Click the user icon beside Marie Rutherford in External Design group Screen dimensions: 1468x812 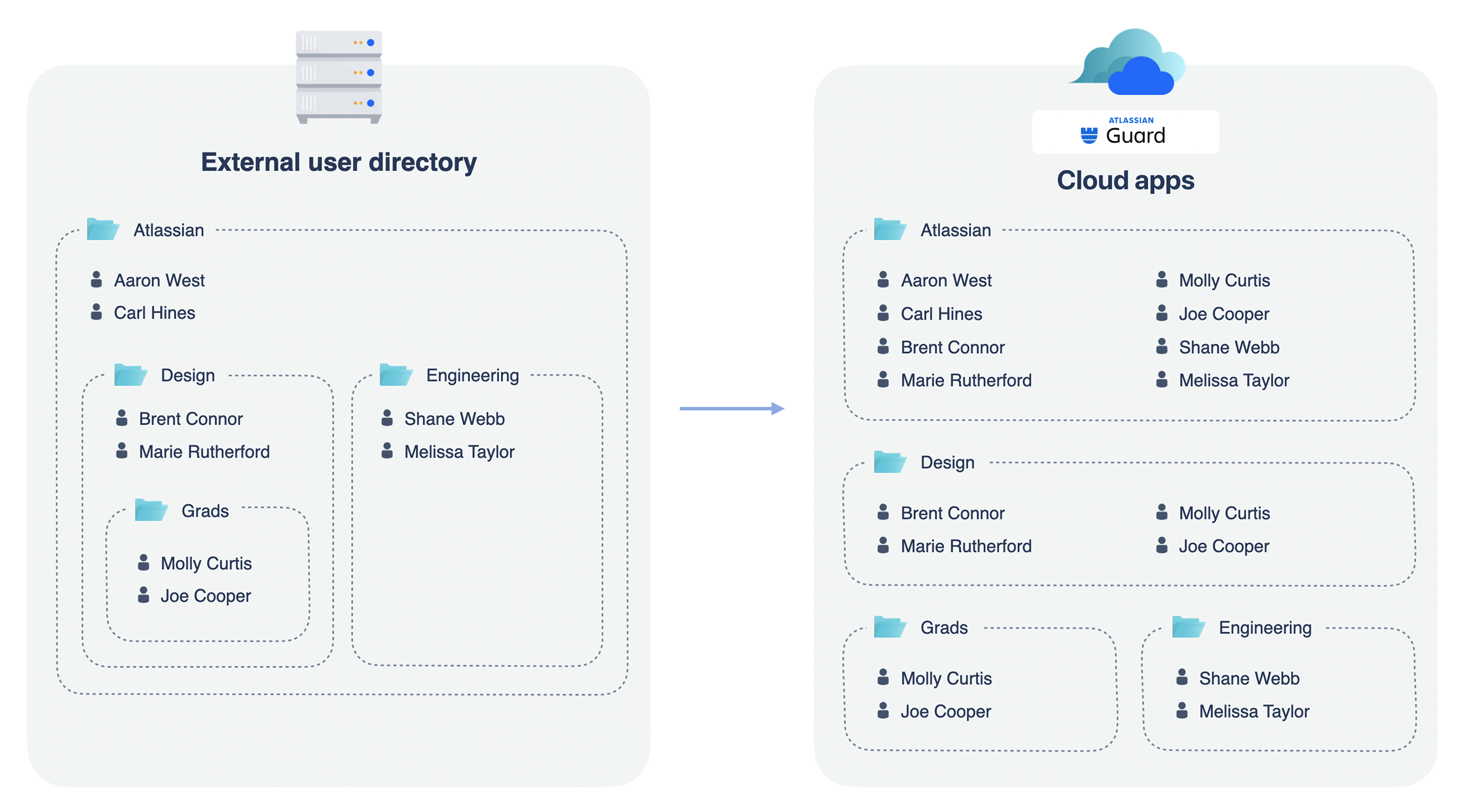tap(121, 450)
